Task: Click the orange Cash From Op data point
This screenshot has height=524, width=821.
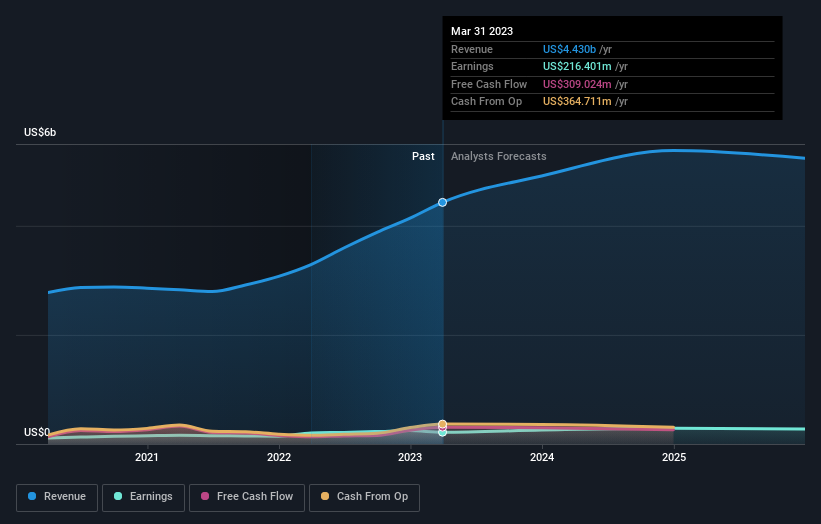Action: click(x=442, y=424)
